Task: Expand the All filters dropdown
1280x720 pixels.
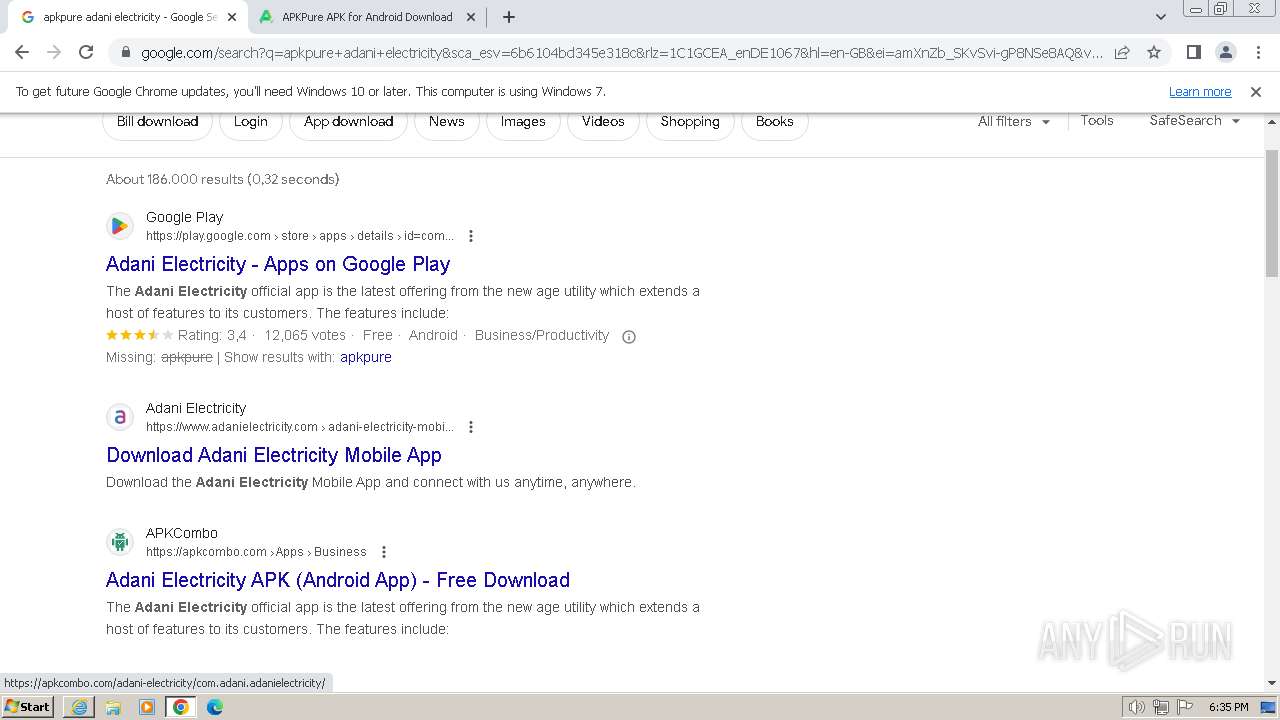Action: (1014, 121)
